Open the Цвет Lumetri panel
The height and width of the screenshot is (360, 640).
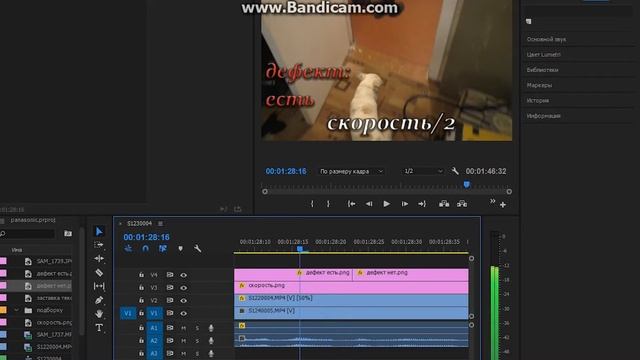543,54
